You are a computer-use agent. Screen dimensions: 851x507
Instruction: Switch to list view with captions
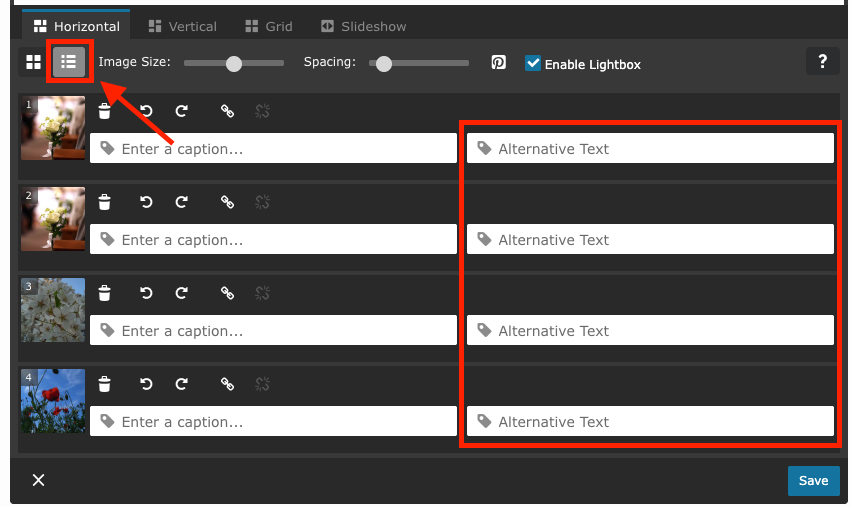pos(68,62)
